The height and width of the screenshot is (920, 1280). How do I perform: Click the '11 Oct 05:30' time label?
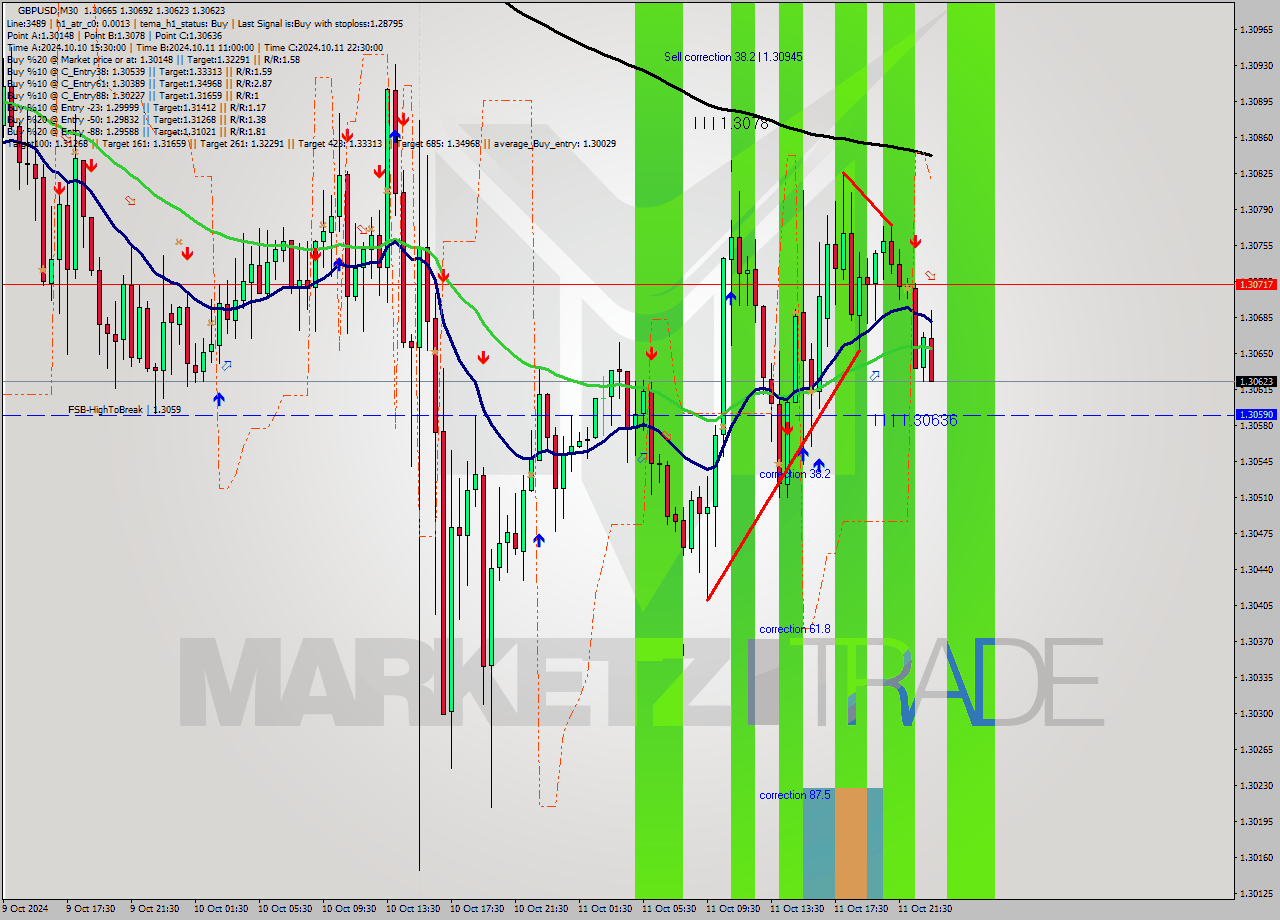click(669, 909)
